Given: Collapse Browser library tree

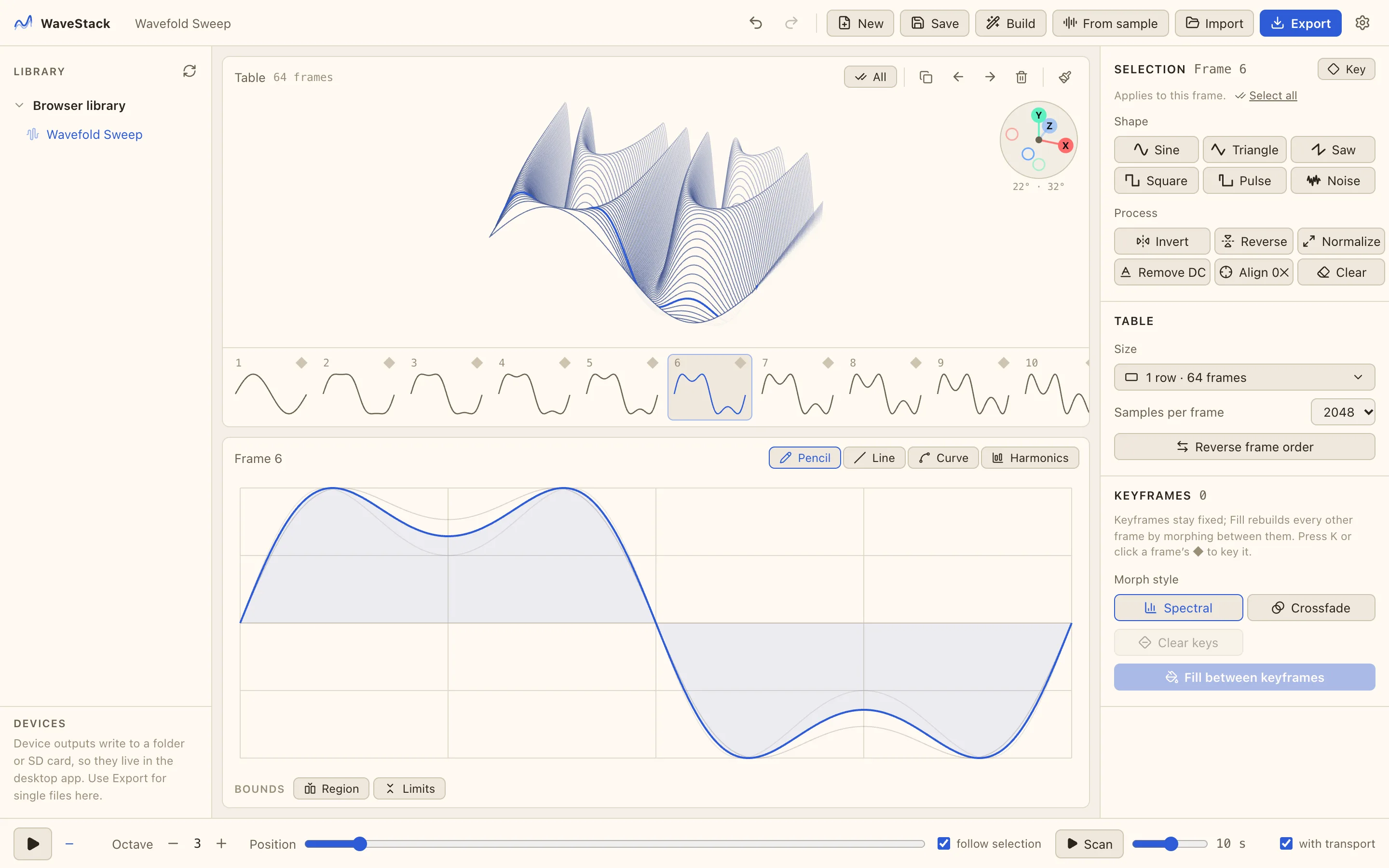Looking at the screenshot, I should (19, 106).
